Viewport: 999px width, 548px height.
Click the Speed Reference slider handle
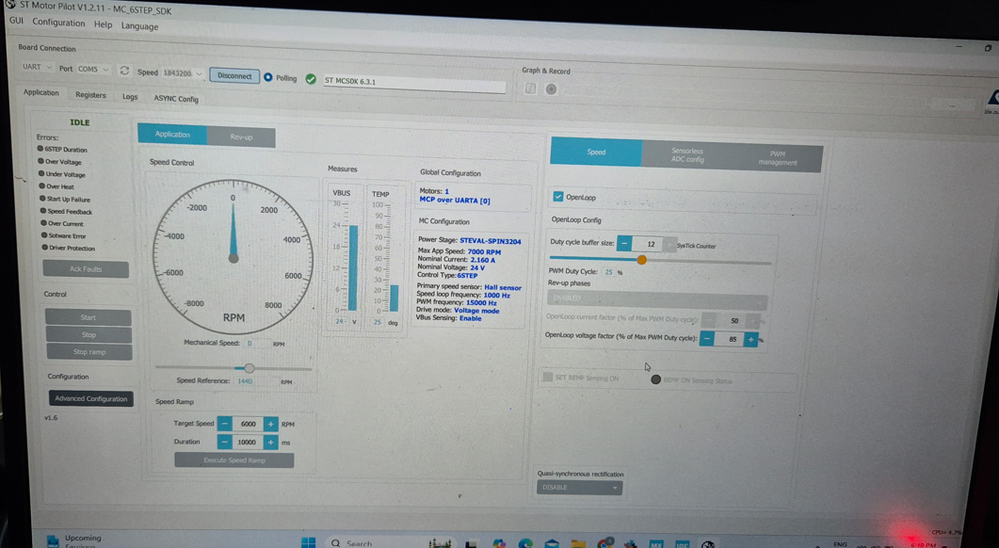click(249, 368)
